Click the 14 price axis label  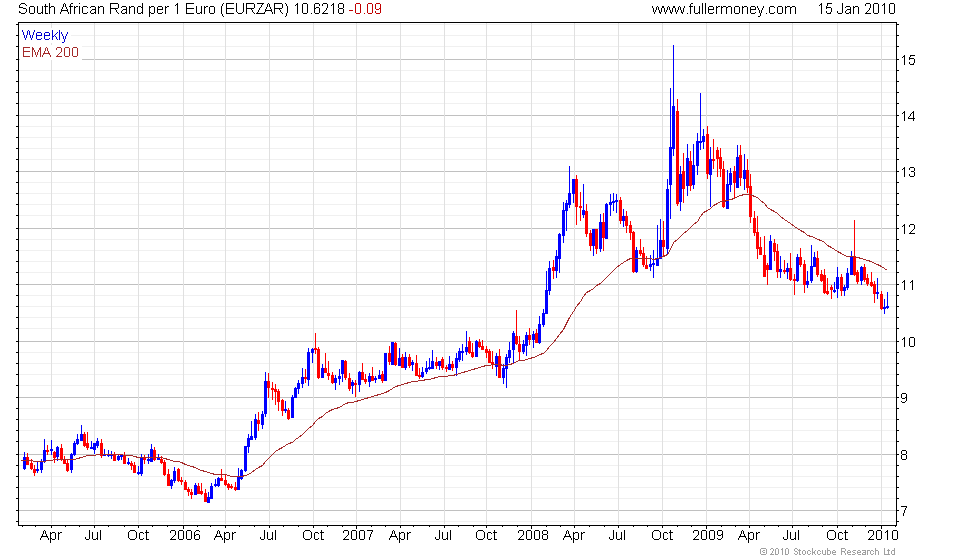pyautogui.click(x=908, y=116)
